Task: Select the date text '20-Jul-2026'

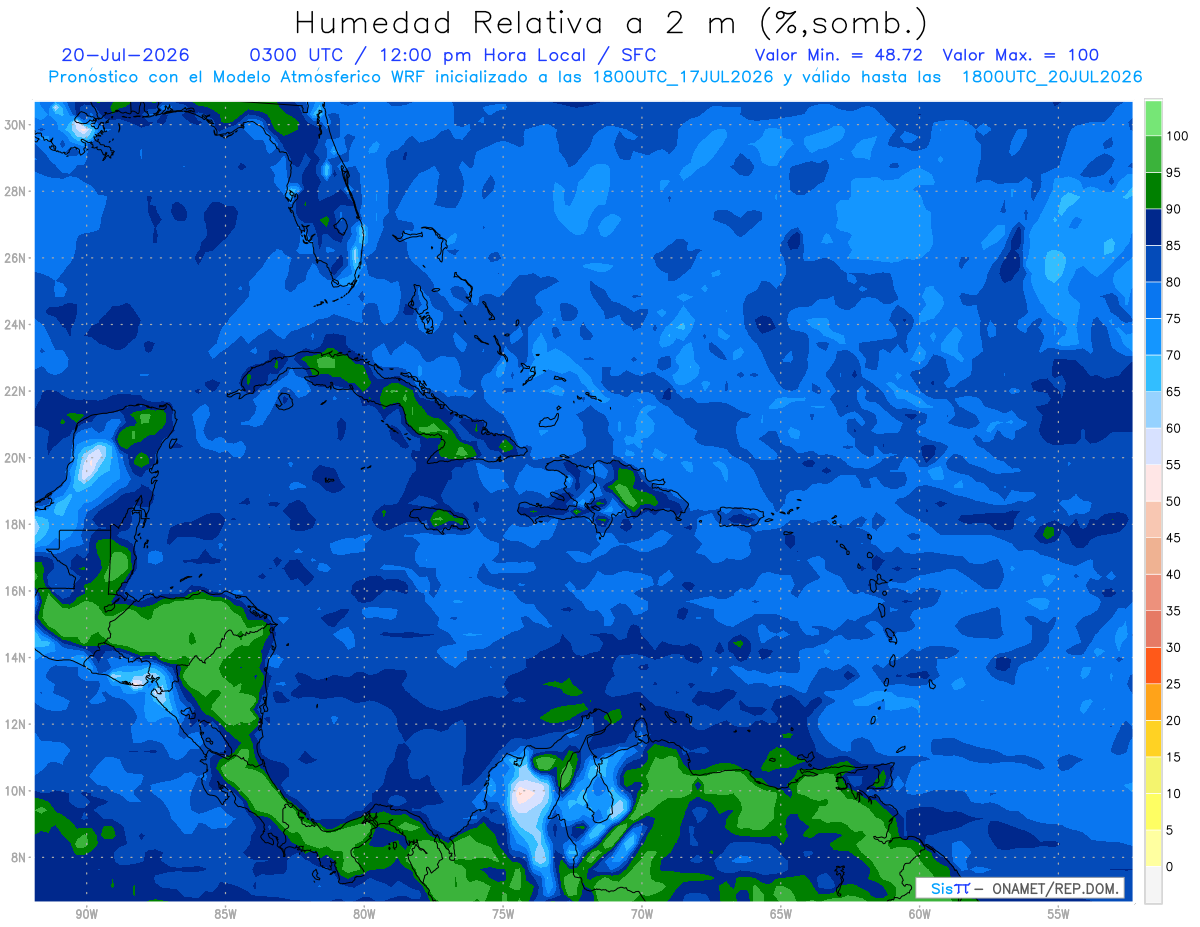Action: click(125, 55)
